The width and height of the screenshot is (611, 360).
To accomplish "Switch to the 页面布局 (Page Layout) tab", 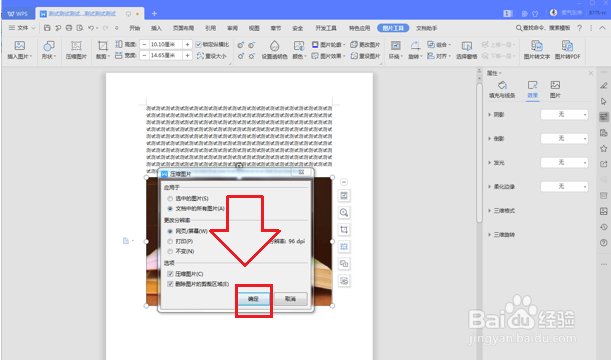I will pyautogui.click(x=184, y=28).
